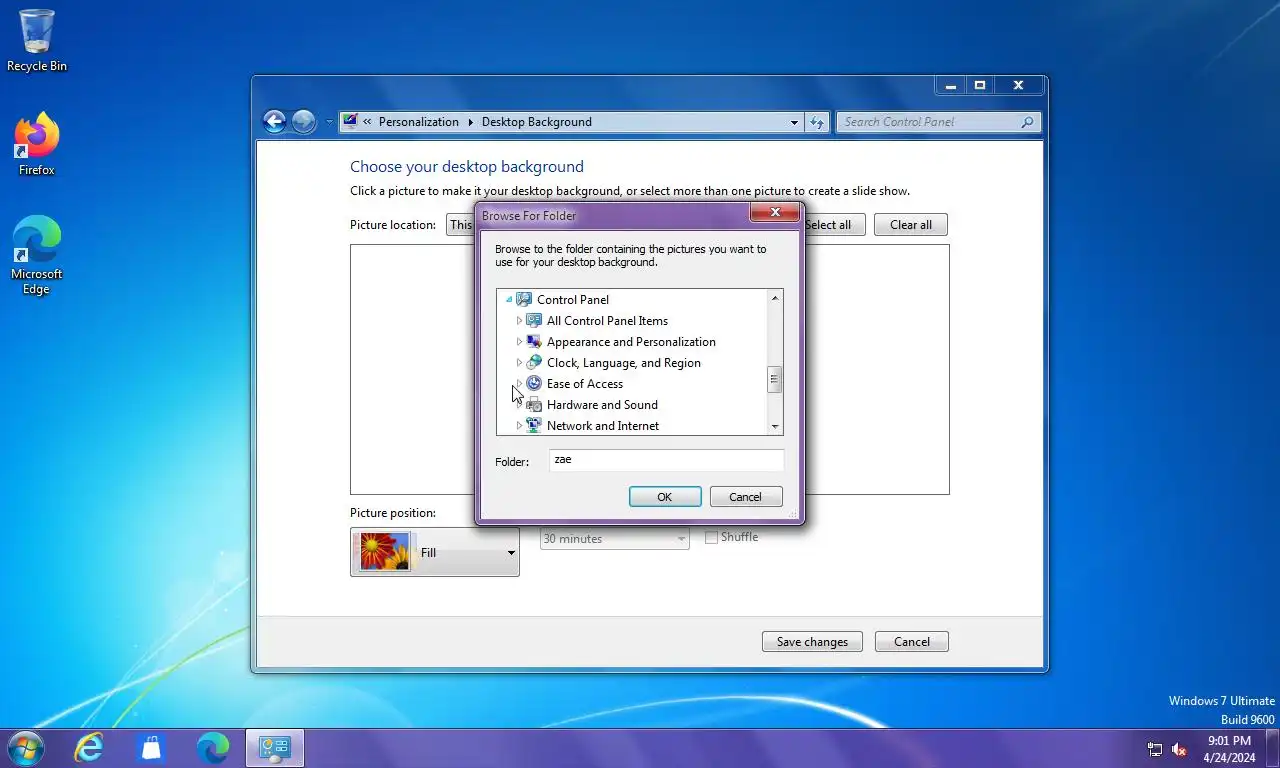Cancel the Desktop Background changes
Screen dimensions: 1280x768
click(x=912, y=642)
